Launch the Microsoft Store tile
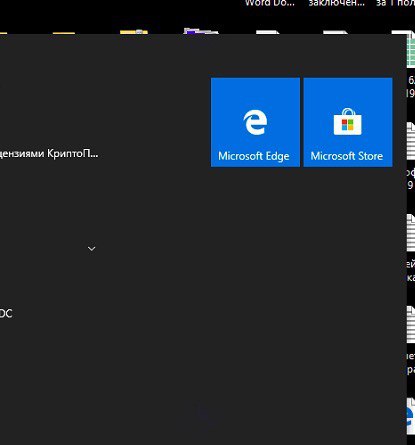 pyautogui.click(x=348, y=122)
